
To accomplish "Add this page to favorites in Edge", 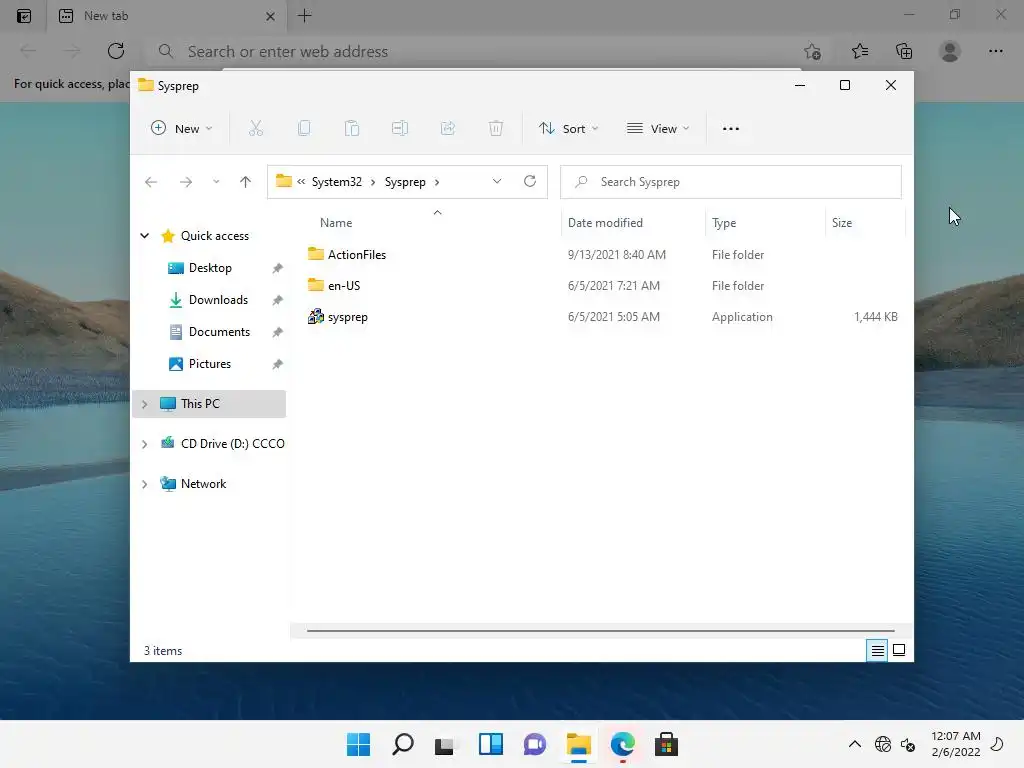I will click(812, 51).
